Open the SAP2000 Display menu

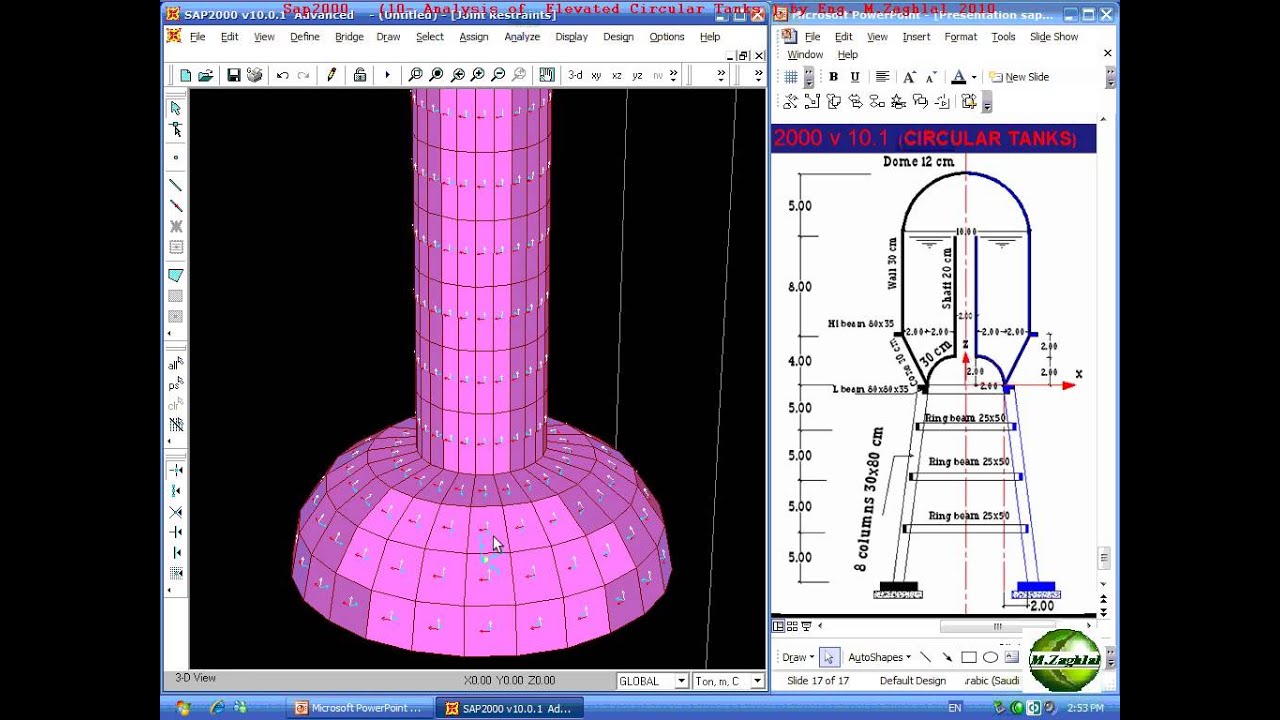pos(571,37)
